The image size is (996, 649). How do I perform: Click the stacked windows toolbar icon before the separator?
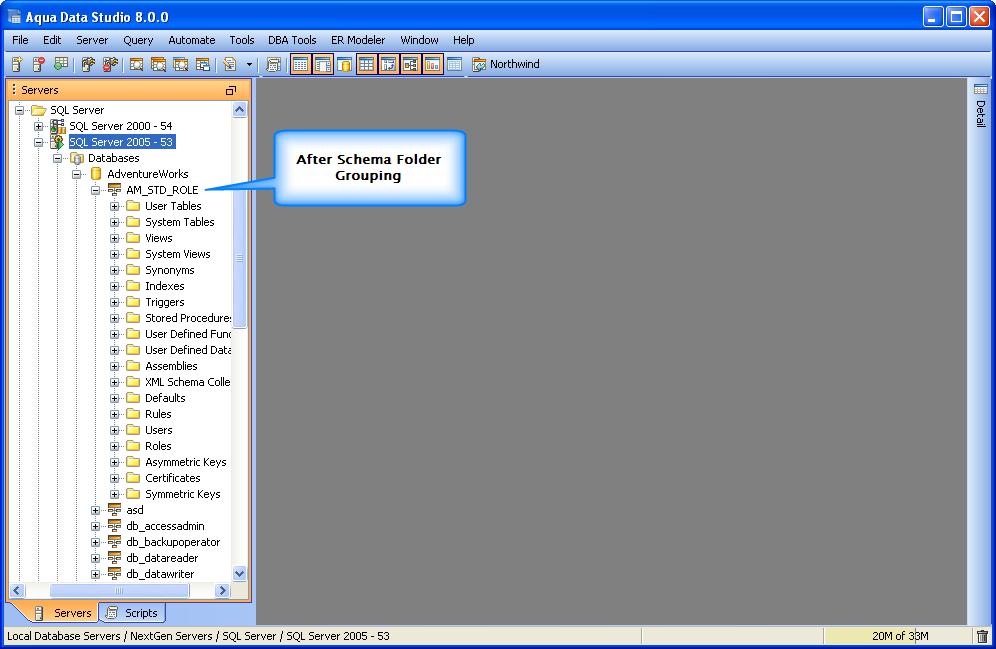coord(203,64)
